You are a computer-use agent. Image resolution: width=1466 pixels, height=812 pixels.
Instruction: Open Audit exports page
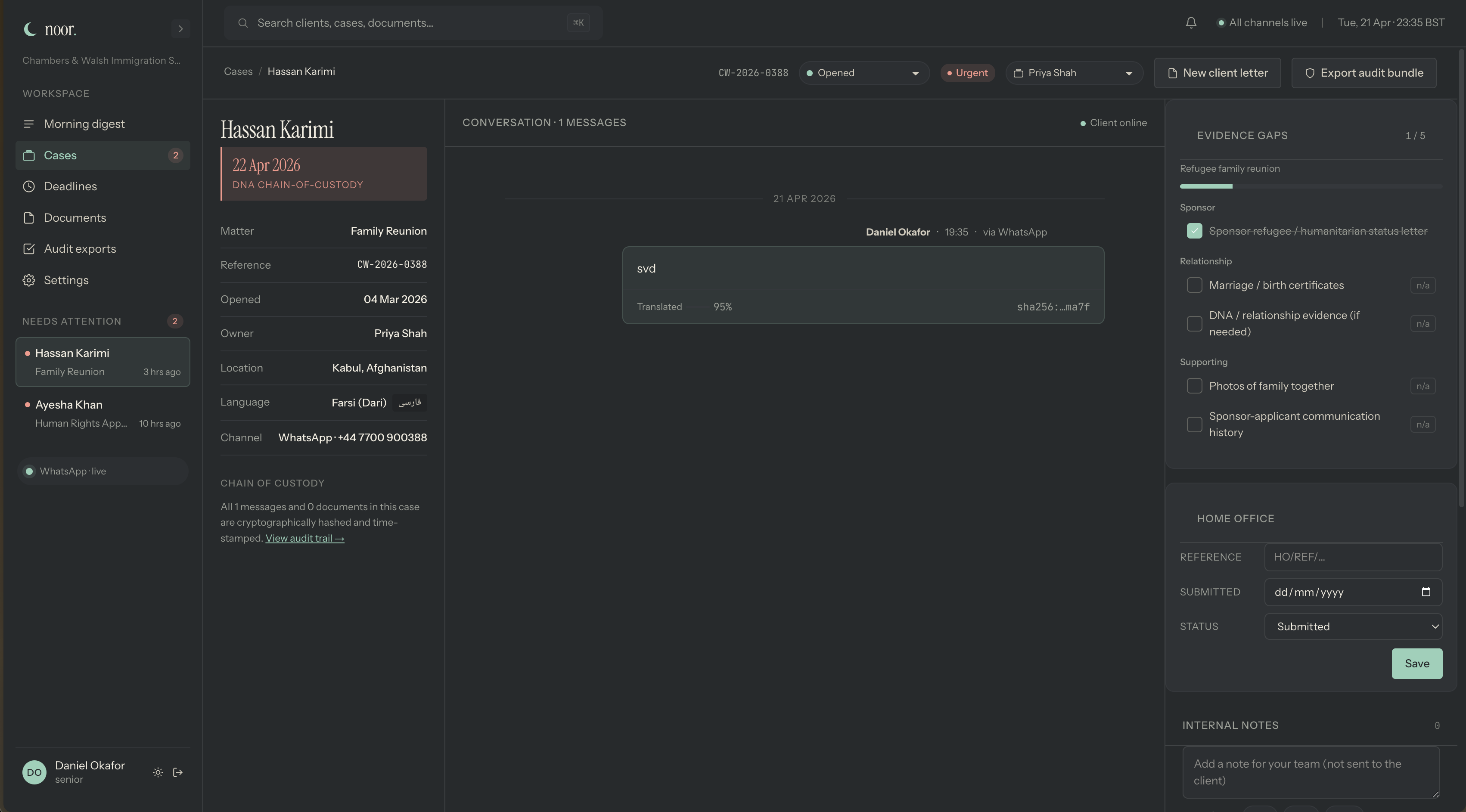point(102,249)
